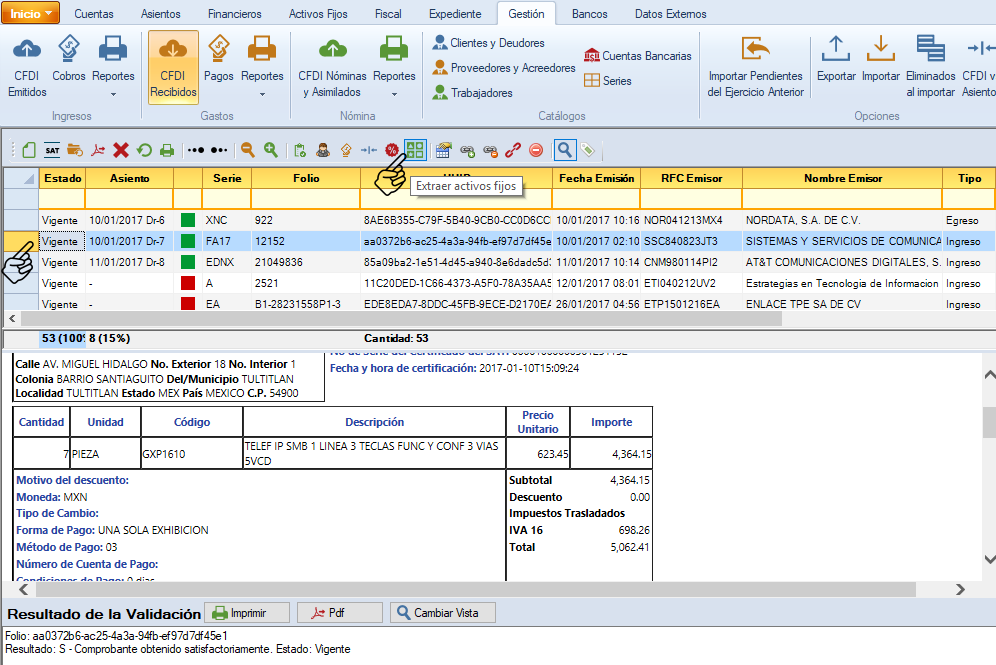Viewport: 996px width, 665px height.
Task: Click Importar Pendientes del Ejercicio Anterior
Action: tap(755, 66)
